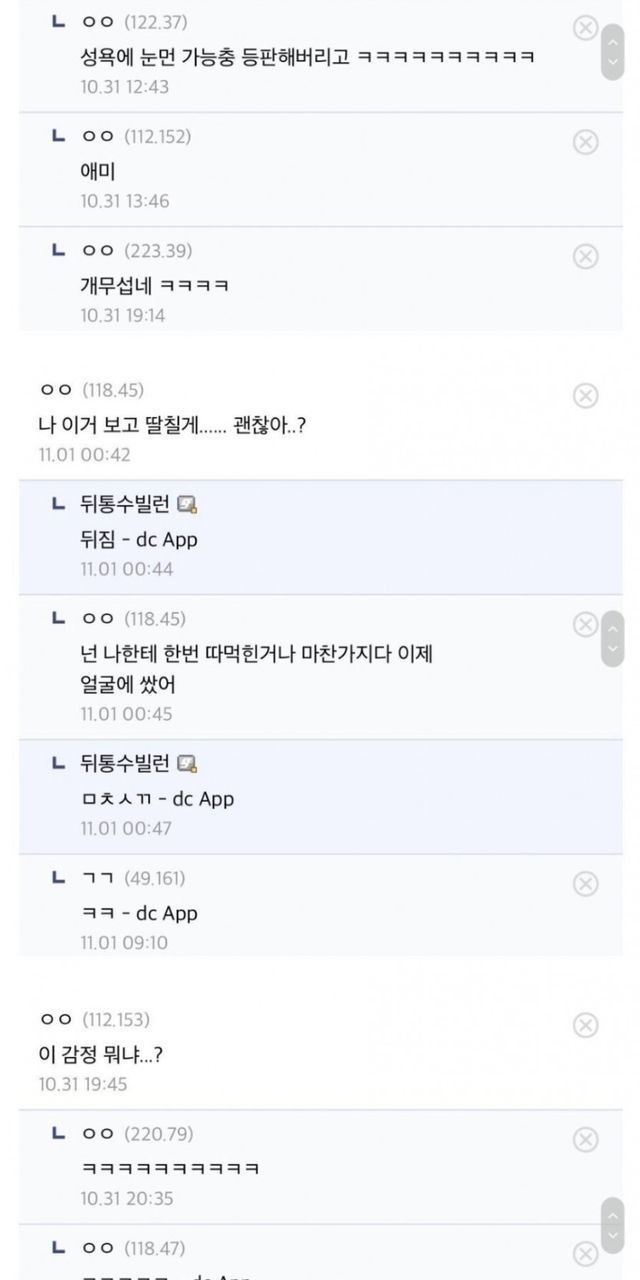Open the gallog icon next to 뒤통수빌런 at 00:44
This screenshot has height=1280, width=640.
(x=187, y=504)
